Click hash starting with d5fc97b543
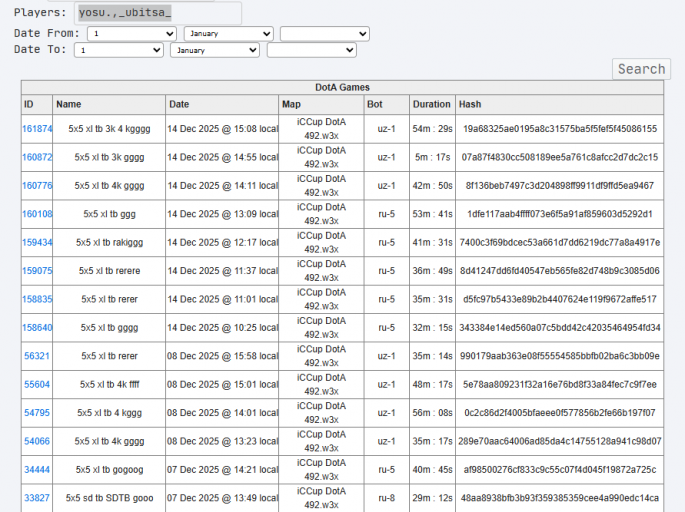Viewport: 685px width, 512px height. 560,299
